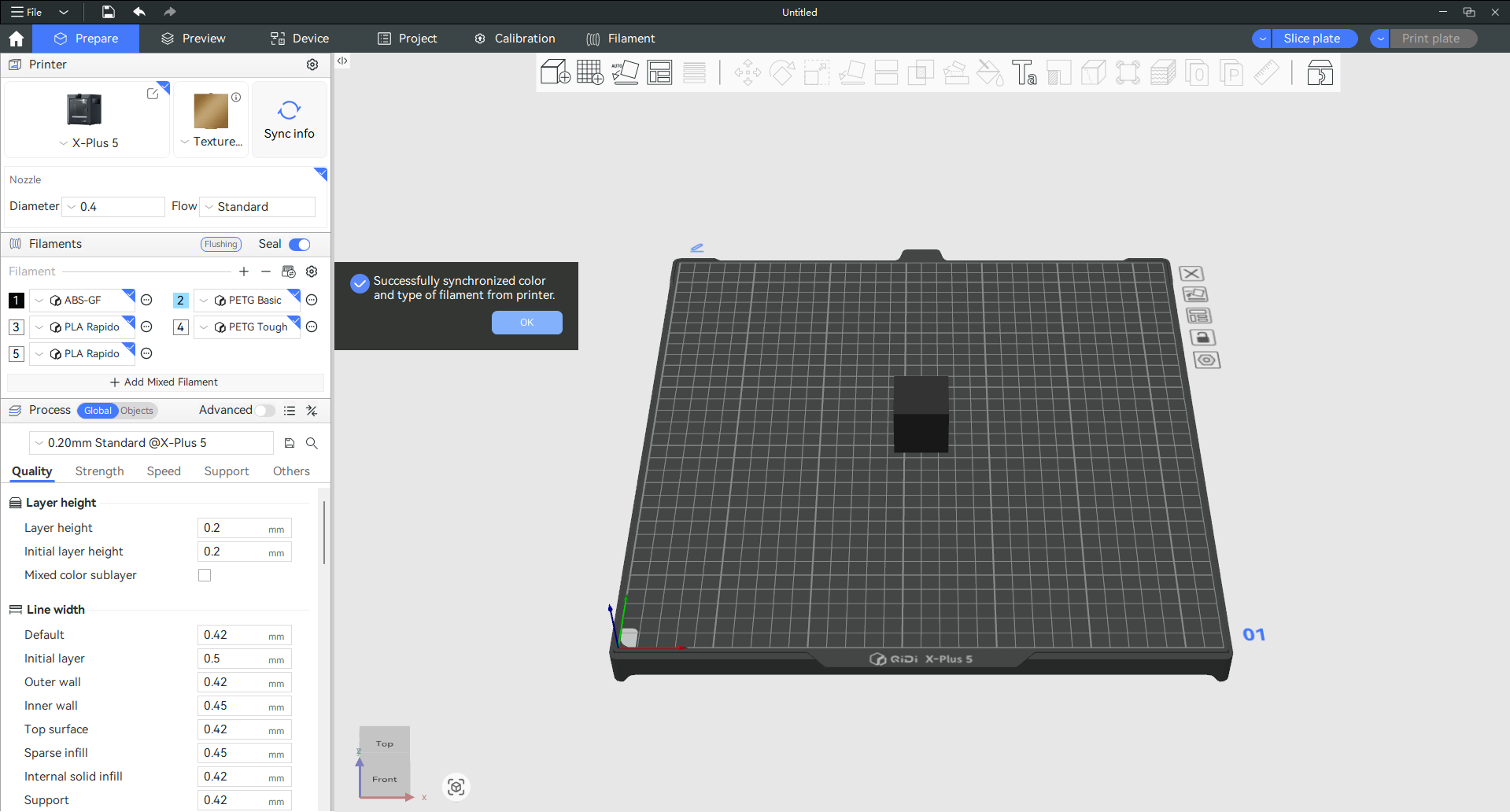The width and height of the screenshot is (1510, 812).
Task: Open the PETG Basic filament dropdown
Action: click(246, 301)
